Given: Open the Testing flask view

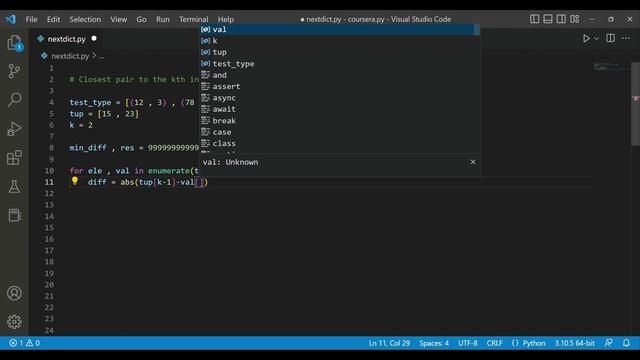Looking at the screenshot, I should 14,187.
